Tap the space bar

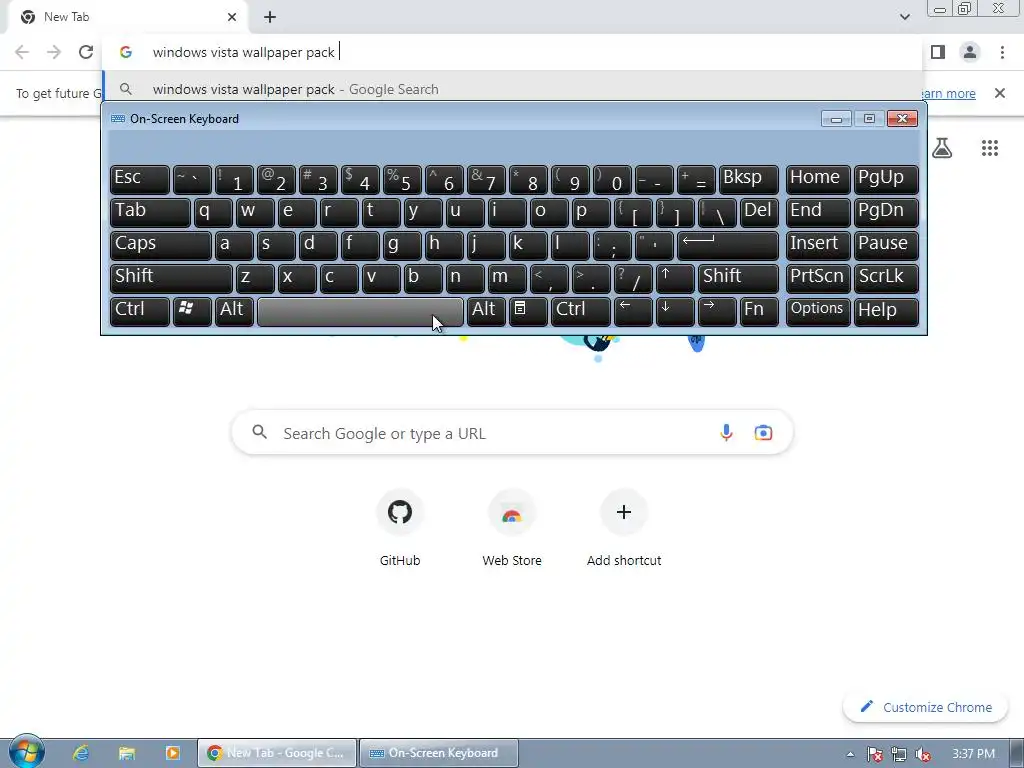pyautogui.click(x=360, y=311)
